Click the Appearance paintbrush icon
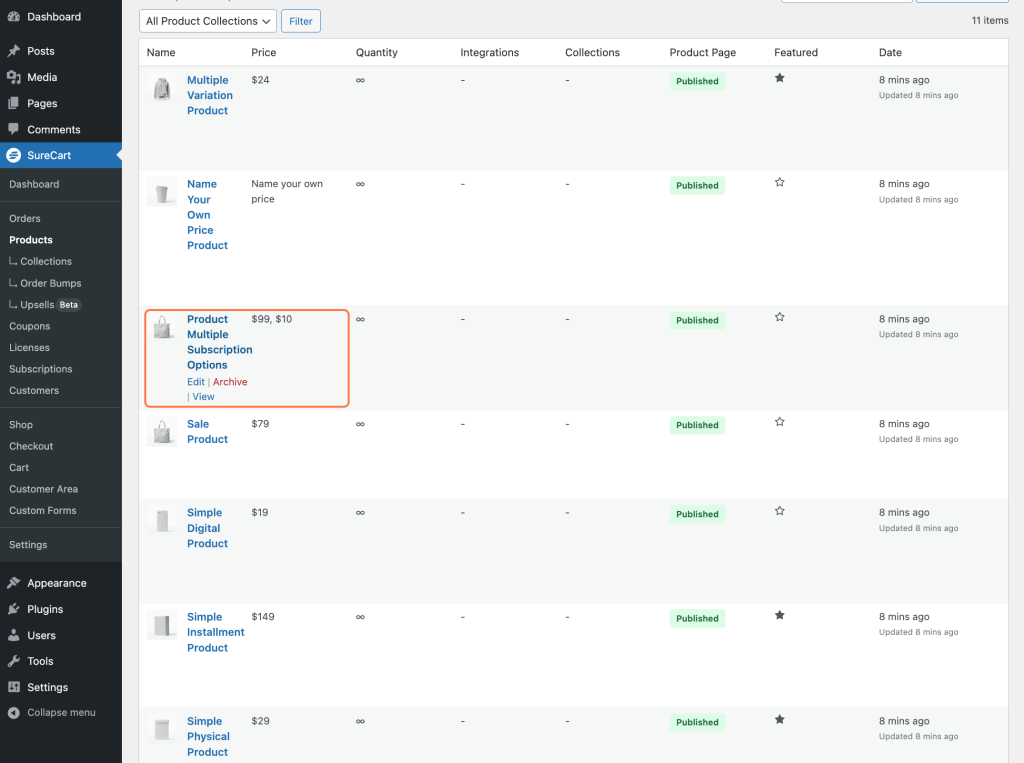1024x763 pixels. click(13, 583)
